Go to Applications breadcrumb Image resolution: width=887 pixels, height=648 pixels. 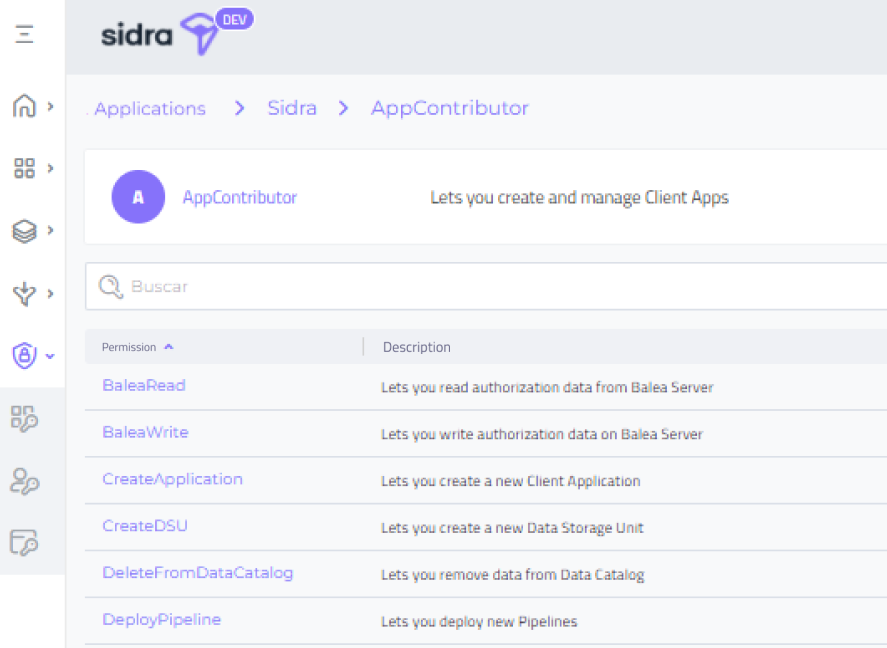pos(150,109)
